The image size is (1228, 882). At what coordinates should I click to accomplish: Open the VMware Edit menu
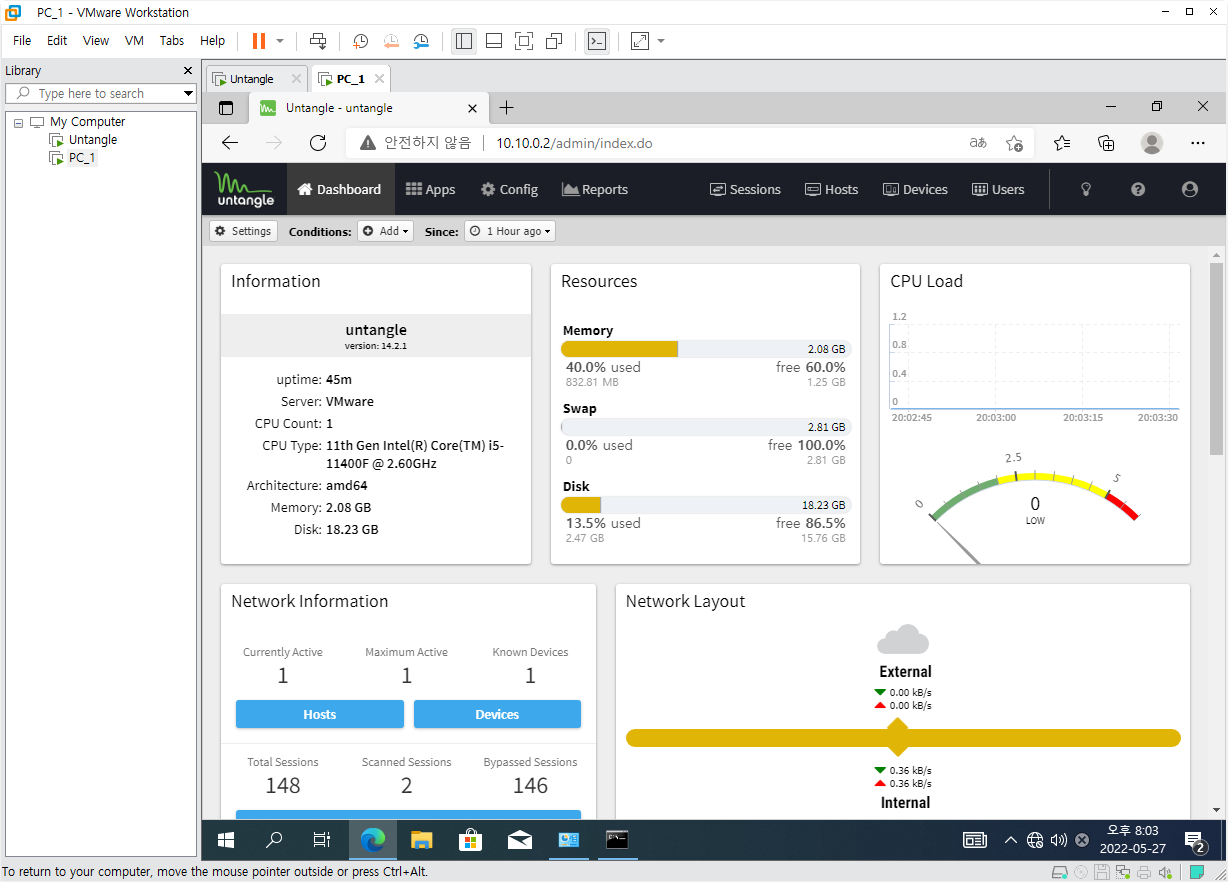pyautogui.click(x=57, y=41)
